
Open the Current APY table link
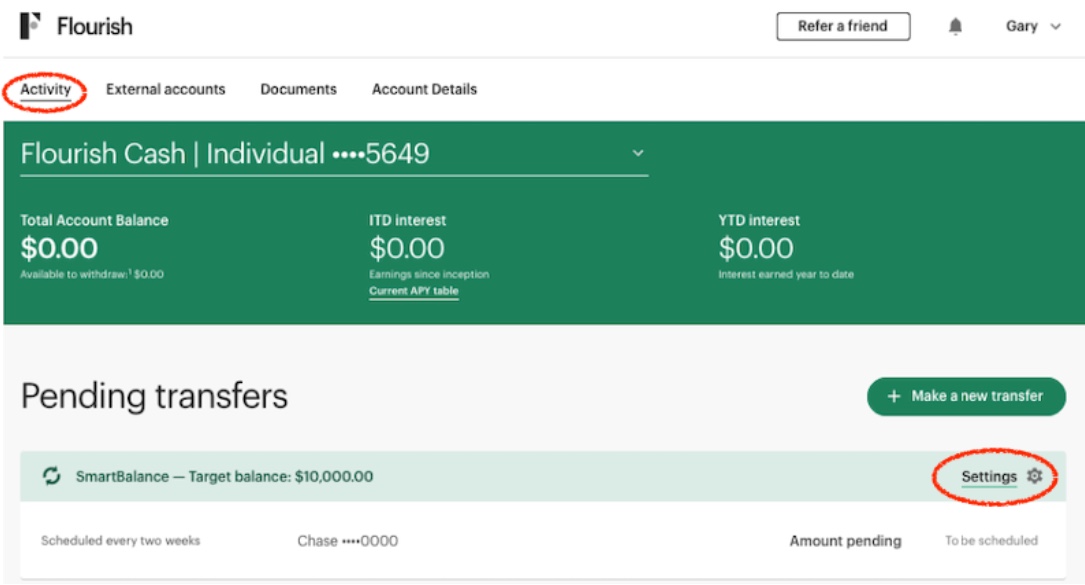[x=414, y=291]
